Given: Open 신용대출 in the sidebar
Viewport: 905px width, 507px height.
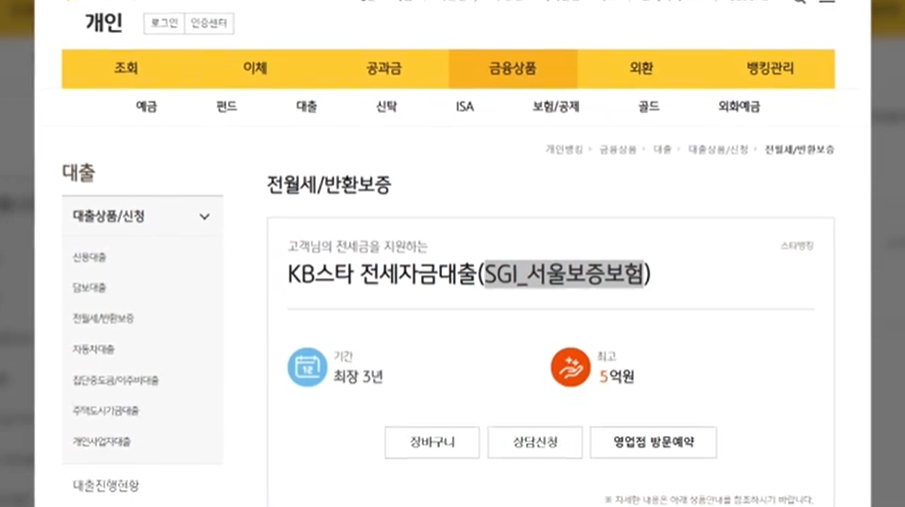Looking at the screenshot, I should pyautogui.click(x=89, y=257).
